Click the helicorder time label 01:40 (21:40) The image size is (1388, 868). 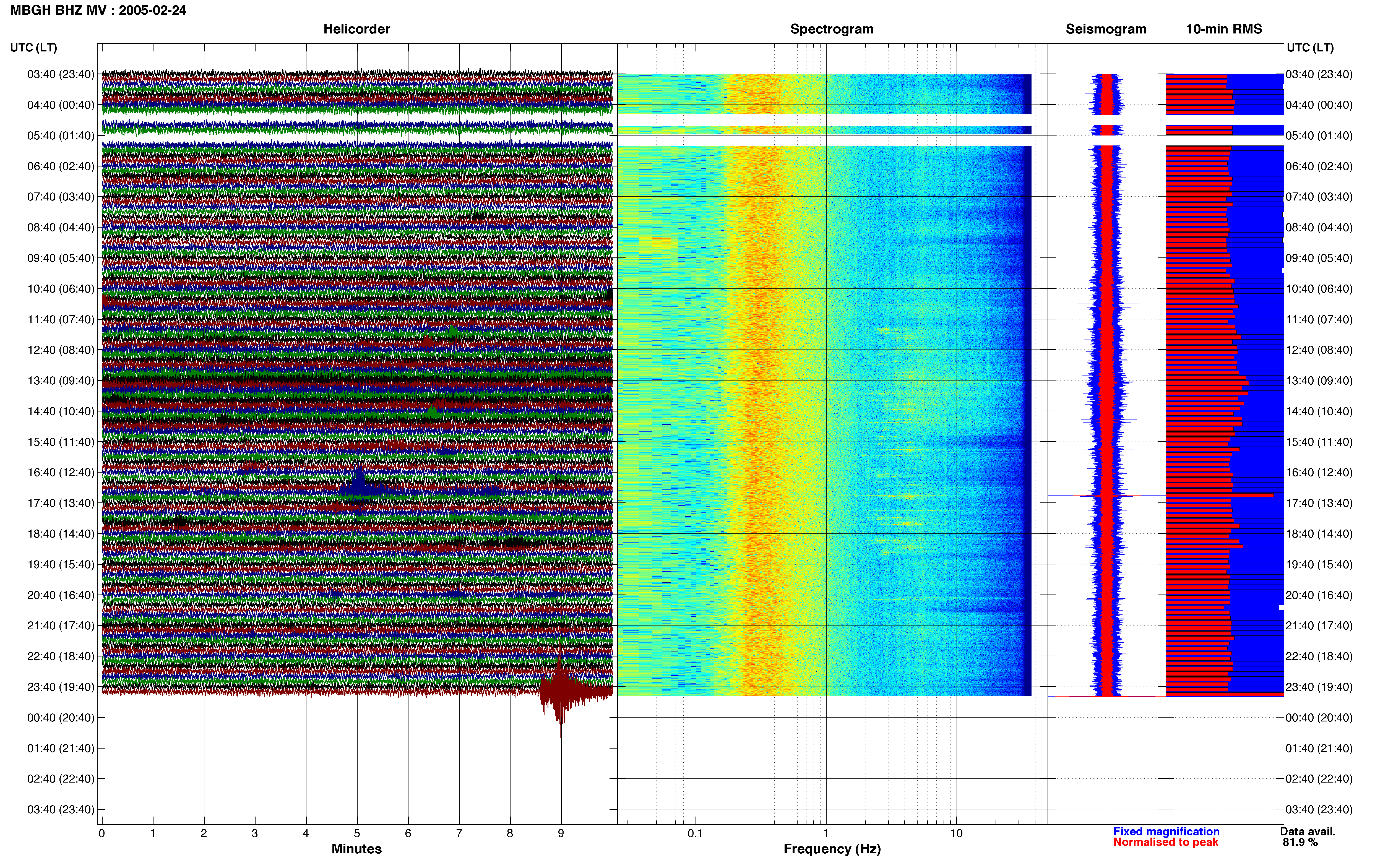click(60, 748)
